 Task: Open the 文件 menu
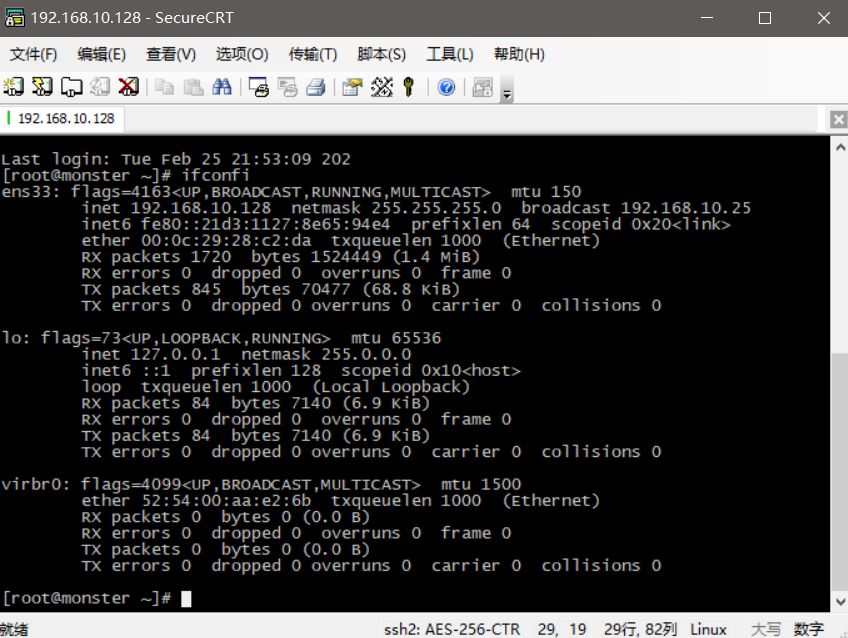point(32,54)
